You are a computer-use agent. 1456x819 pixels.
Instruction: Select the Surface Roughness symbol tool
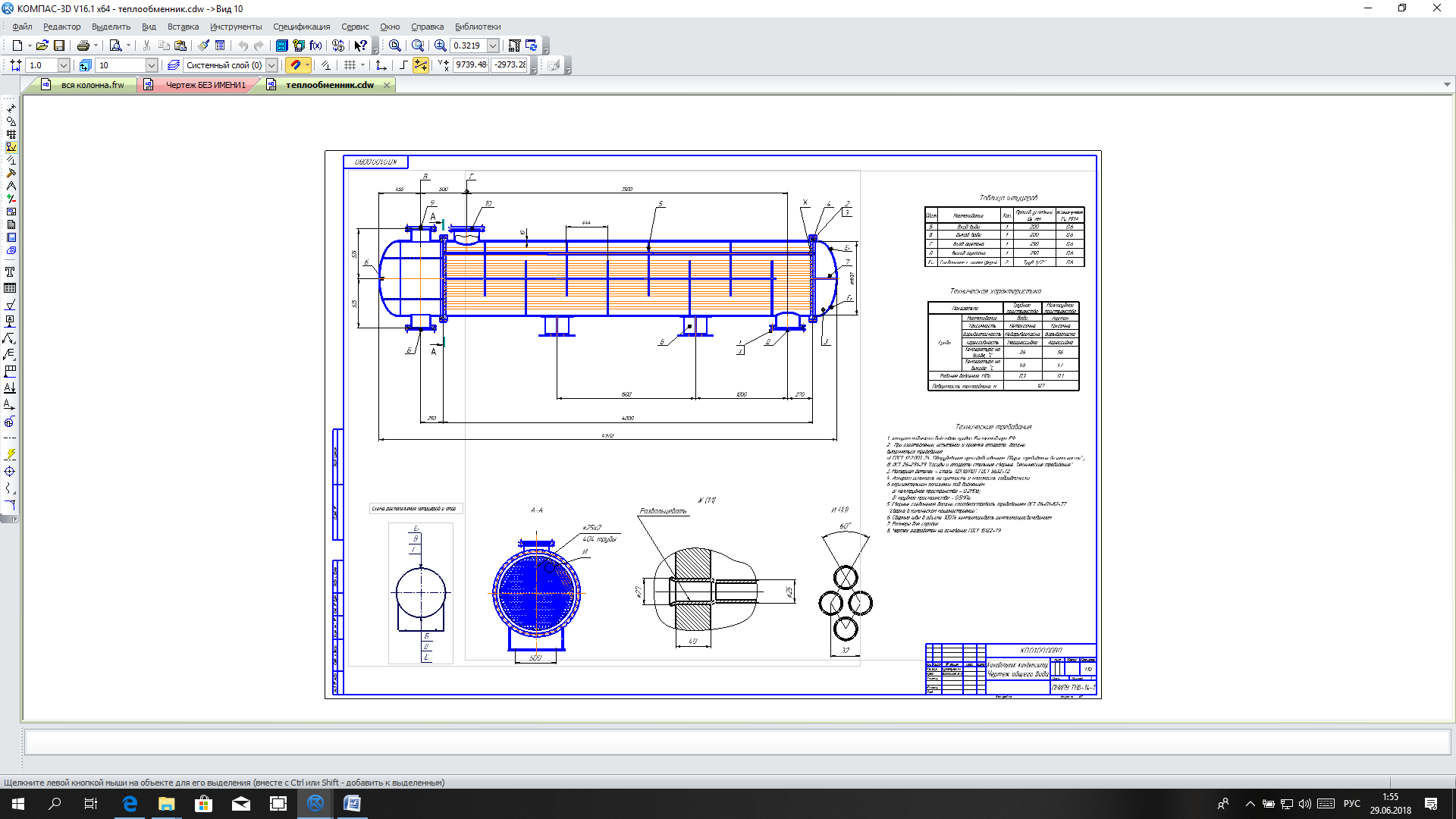point(10,305)
